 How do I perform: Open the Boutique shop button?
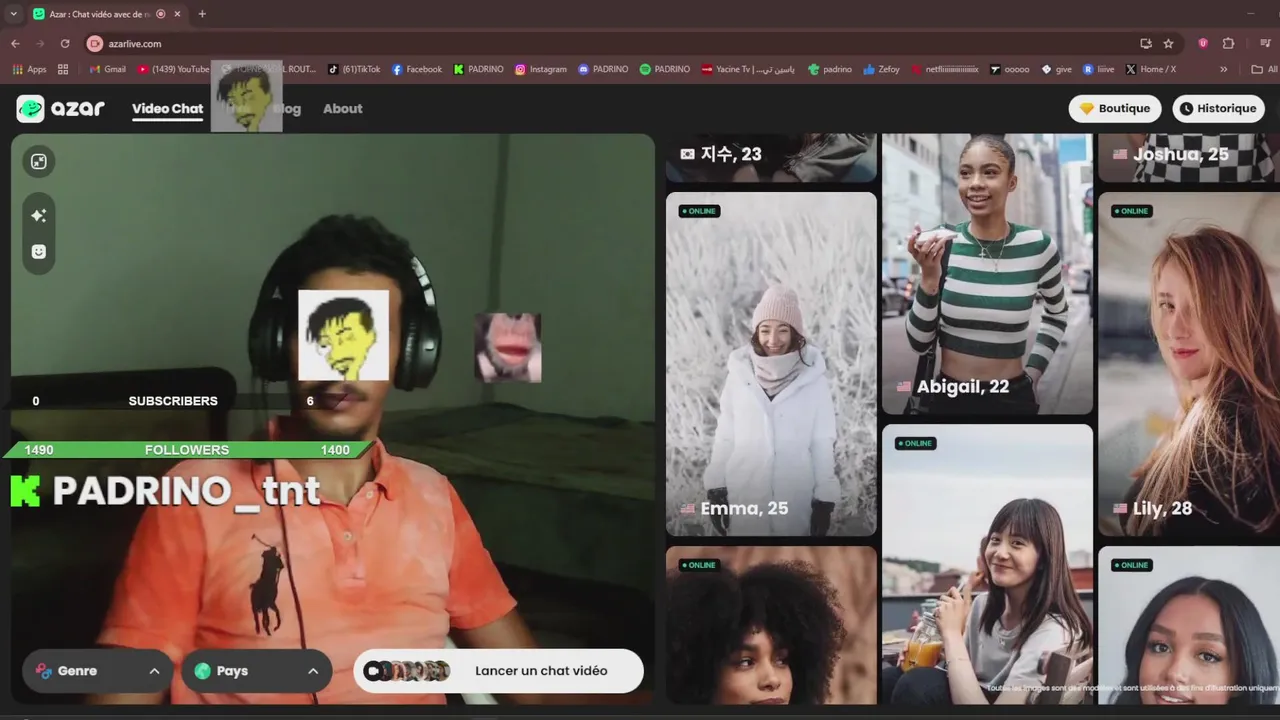(x=1115, y=108)
